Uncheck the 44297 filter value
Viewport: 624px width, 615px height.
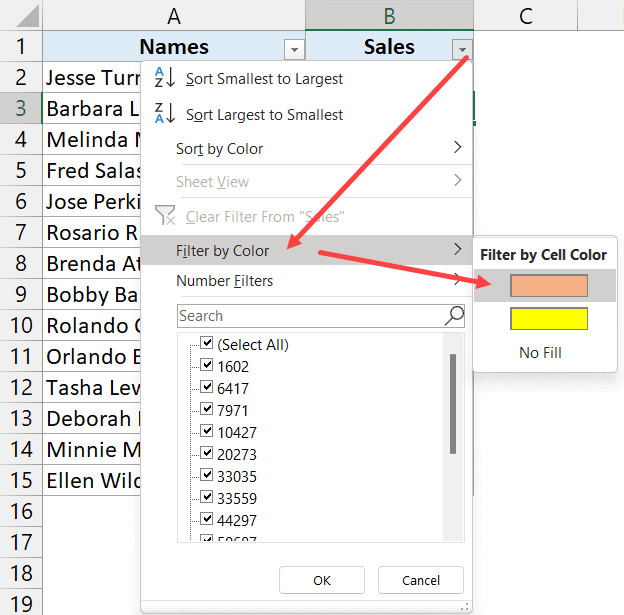[207, 519]
